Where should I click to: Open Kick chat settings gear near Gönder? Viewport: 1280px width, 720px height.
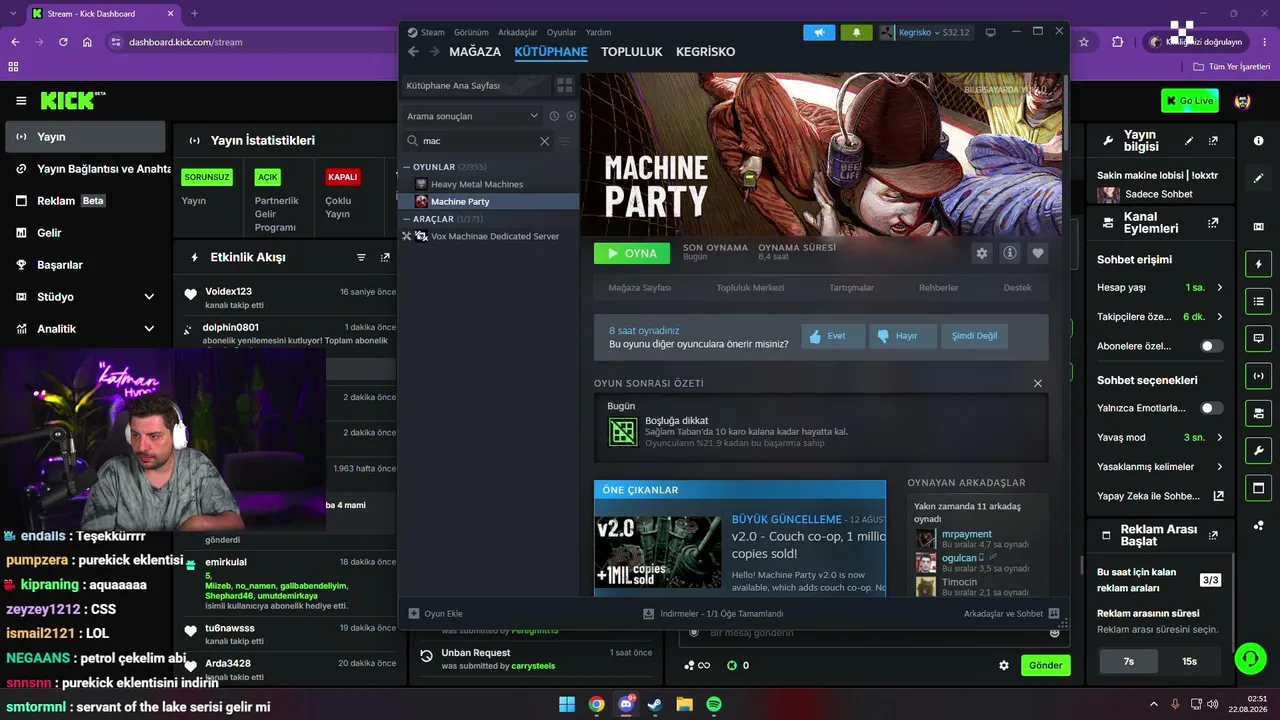click(1004, 665)
